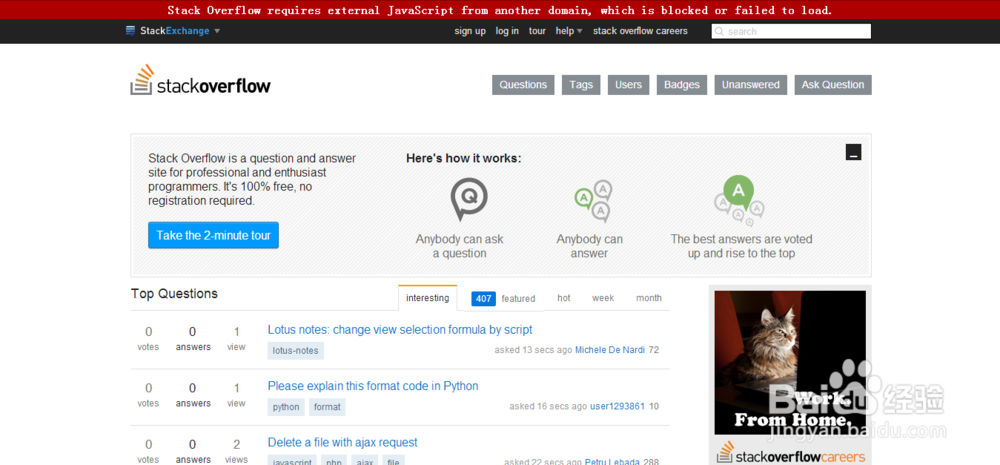Open the help dropdown menu
The image size is (1000, 465).
[569, 31]
